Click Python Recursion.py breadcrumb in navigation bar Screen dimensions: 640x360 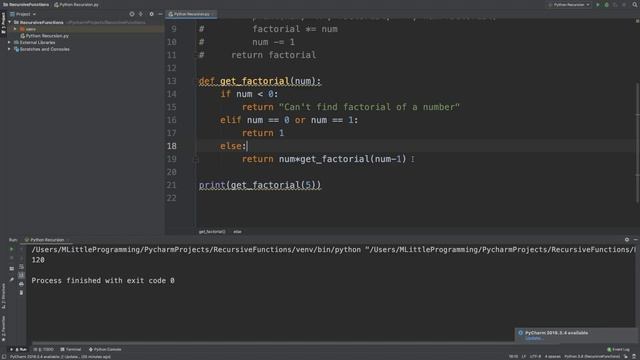77,4
